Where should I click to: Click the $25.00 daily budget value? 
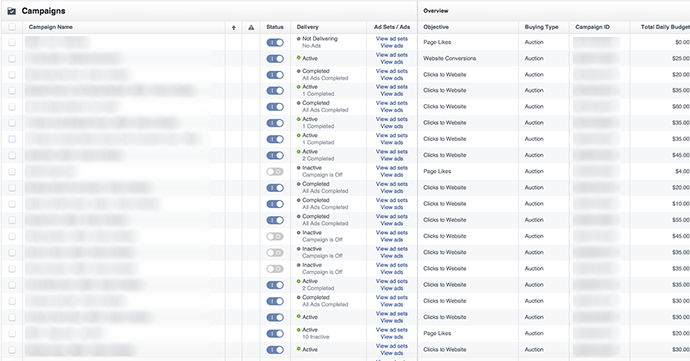coord(681,59)
